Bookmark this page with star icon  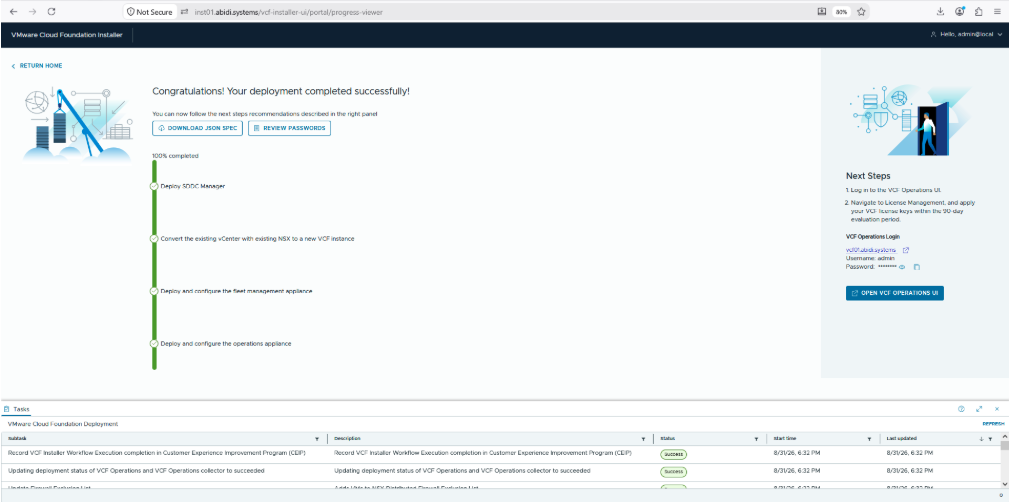tap(861, 12)
